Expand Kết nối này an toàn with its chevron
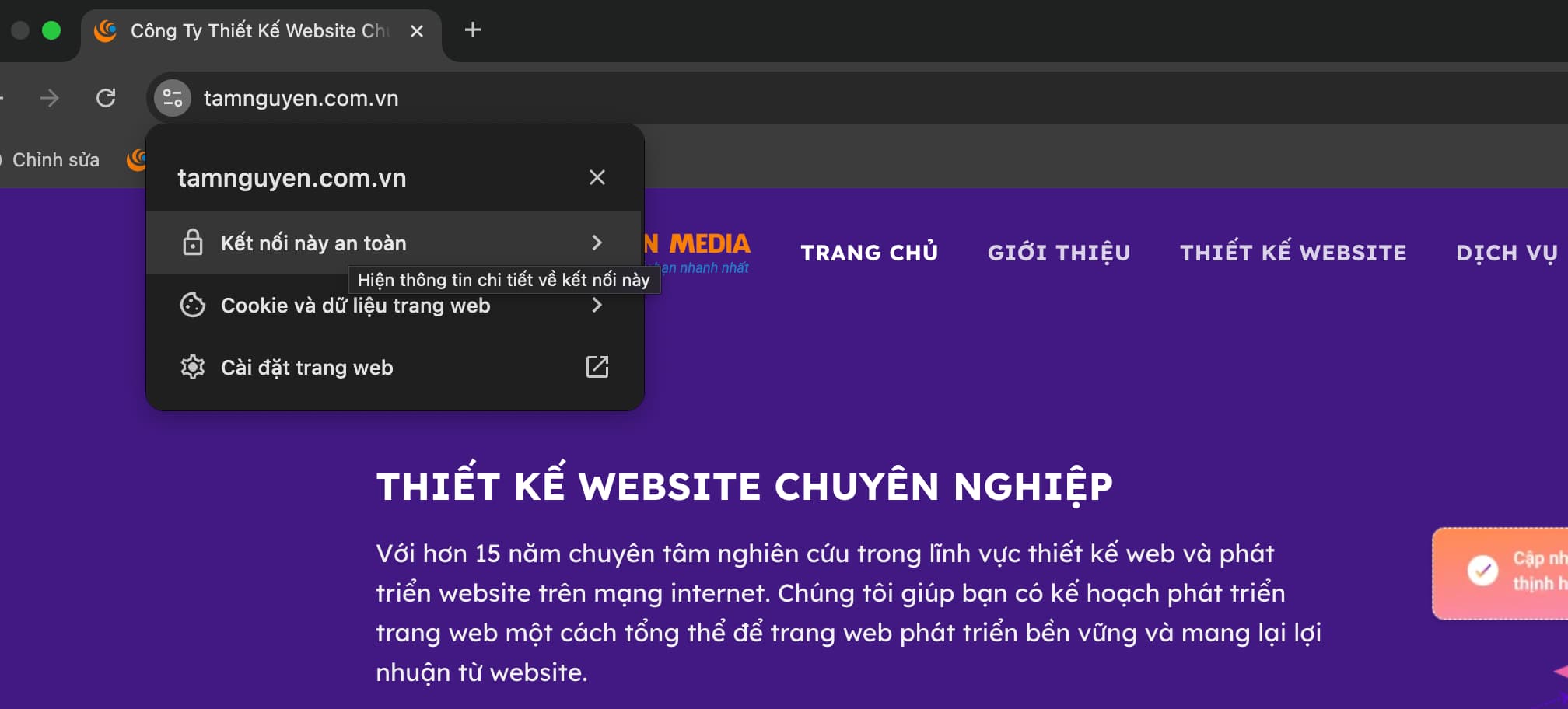Image resolution: width=1568 pixels, height=709 pixels. coord(597,242)
